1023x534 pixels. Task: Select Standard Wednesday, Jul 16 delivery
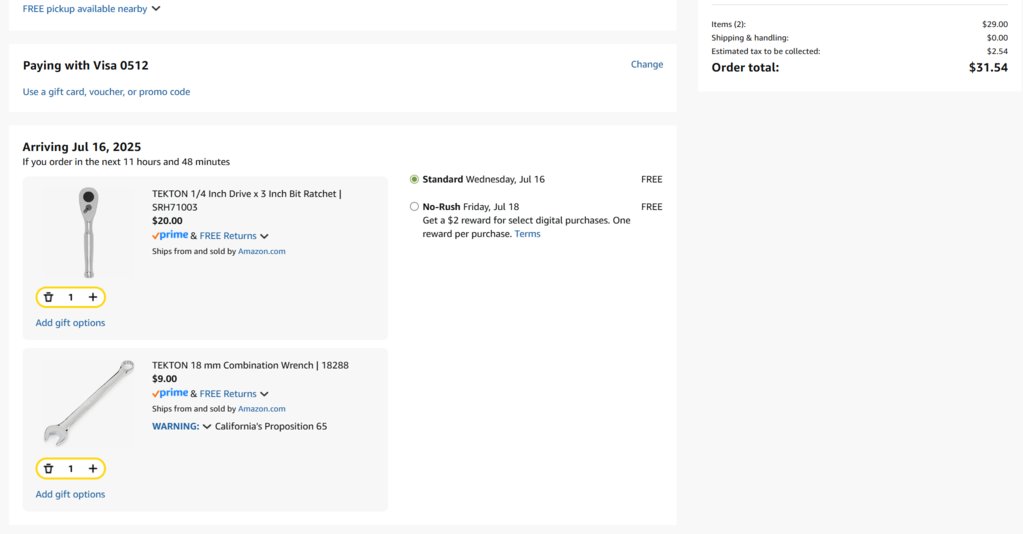pos(414,180)
